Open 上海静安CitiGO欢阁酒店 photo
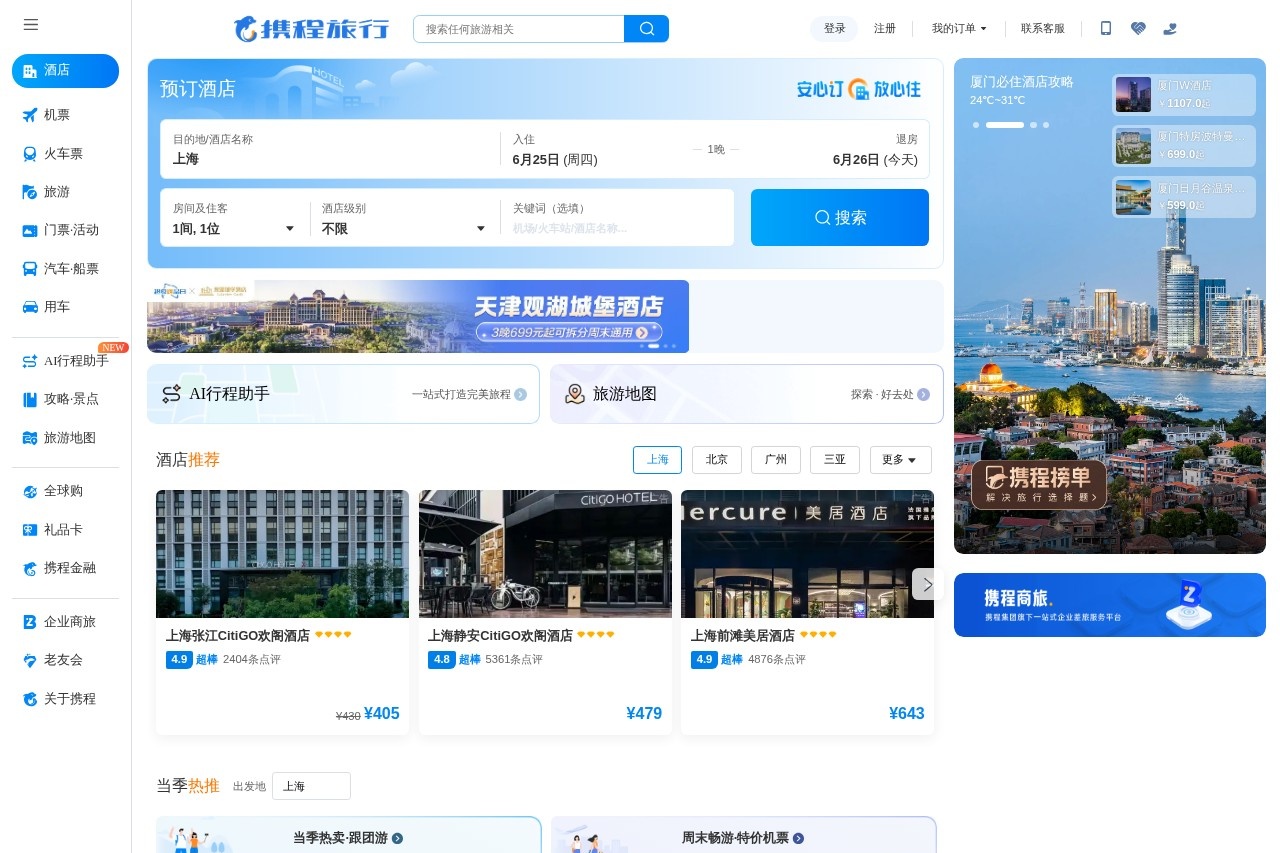Image resolution: width=1280 pixels, height=853 pixels. (x=545, y=554)
